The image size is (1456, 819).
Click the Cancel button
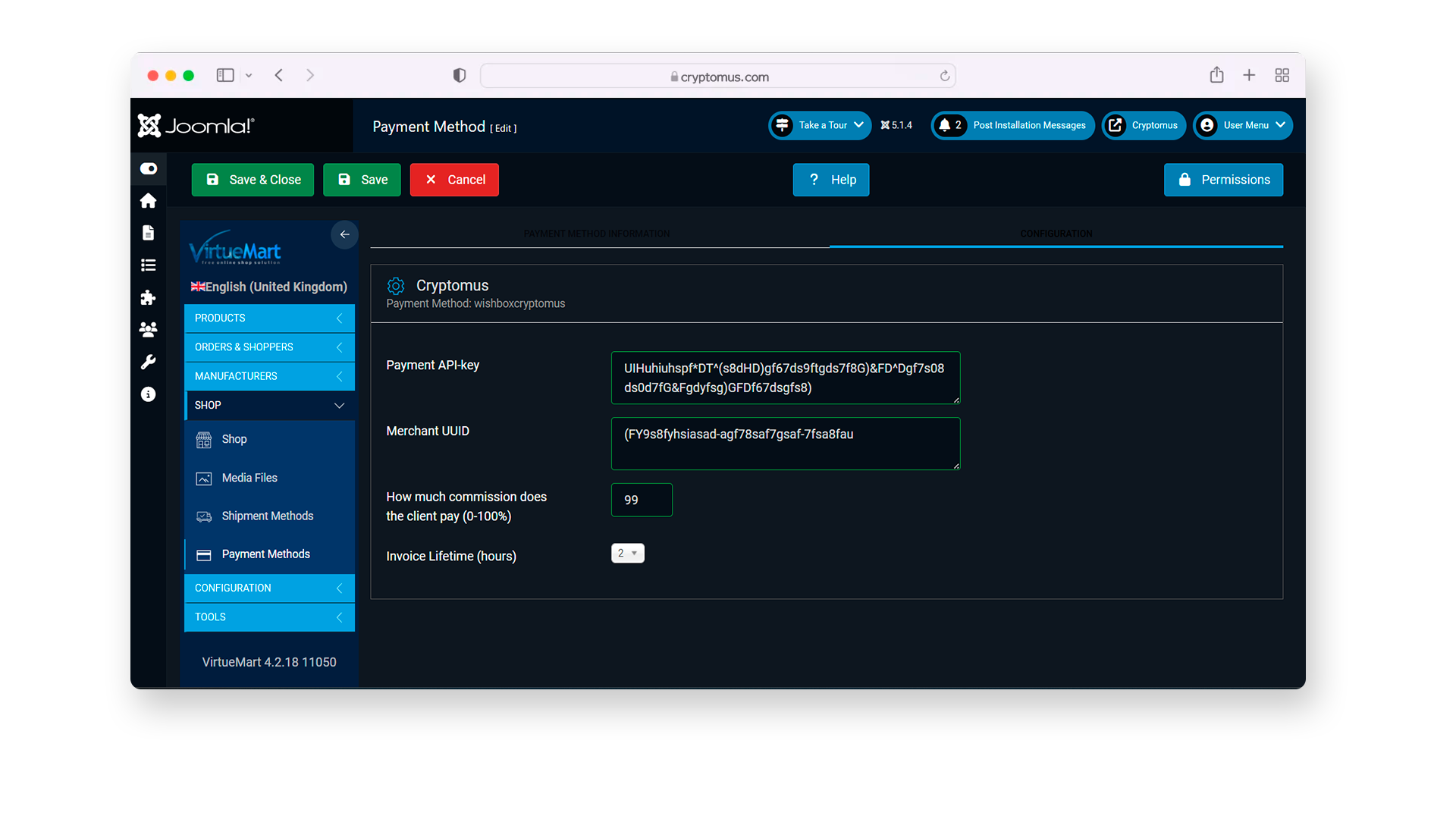click(455, 179)
